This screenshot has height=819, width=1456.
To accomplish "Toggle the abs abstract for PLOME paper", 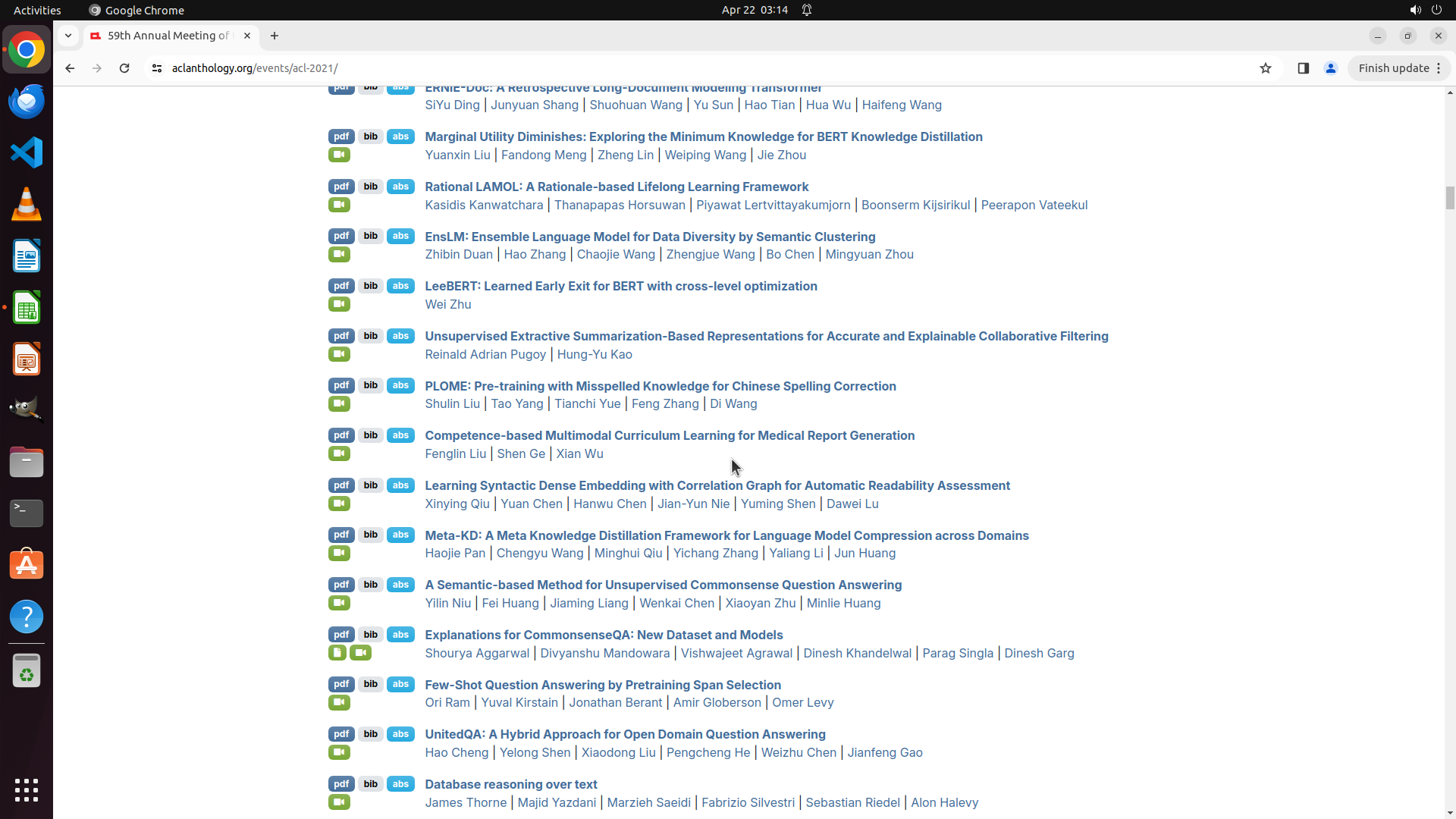I will [400, 385].
